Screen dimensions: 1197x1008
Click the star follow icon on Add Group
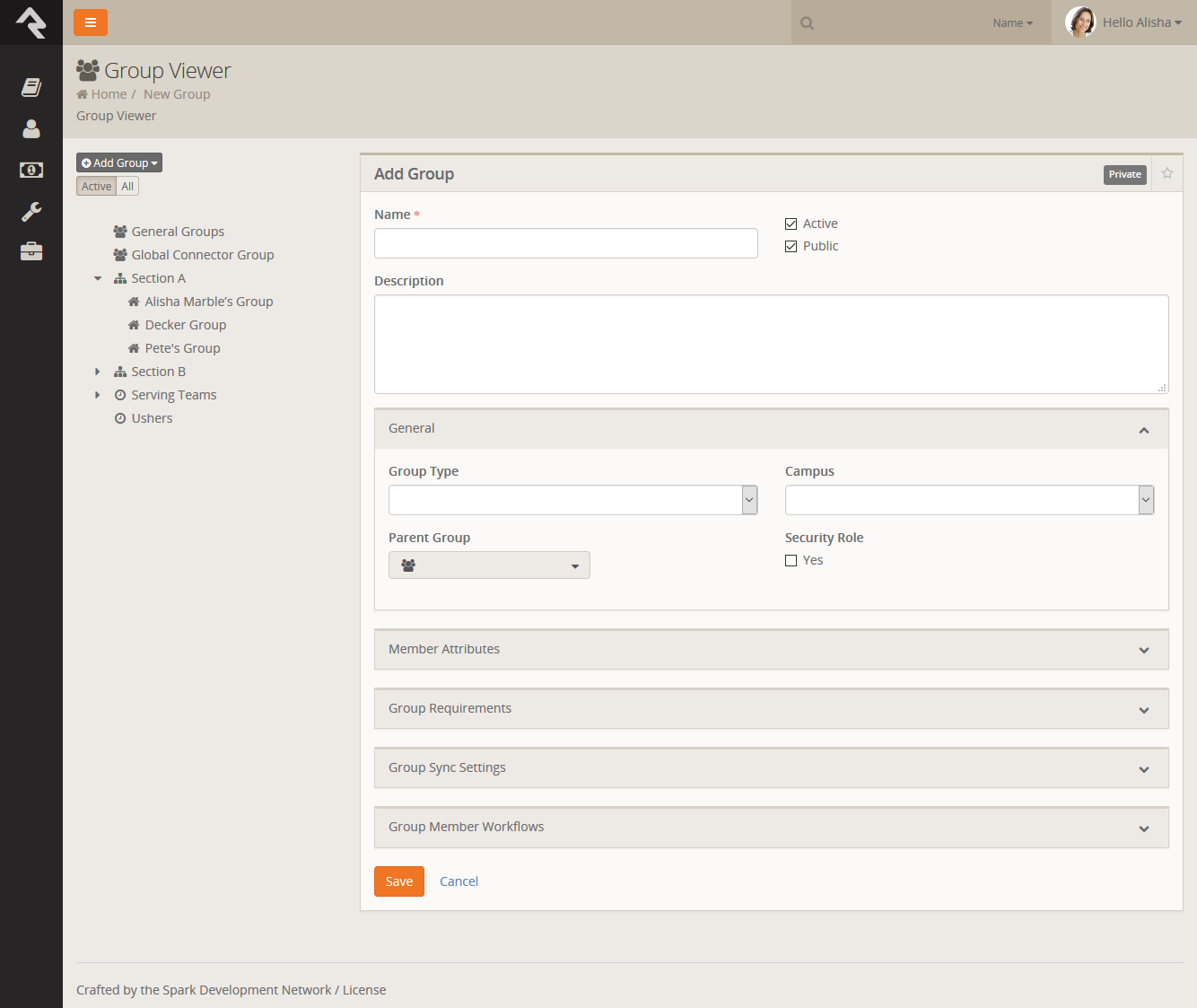coord(1167,173)
